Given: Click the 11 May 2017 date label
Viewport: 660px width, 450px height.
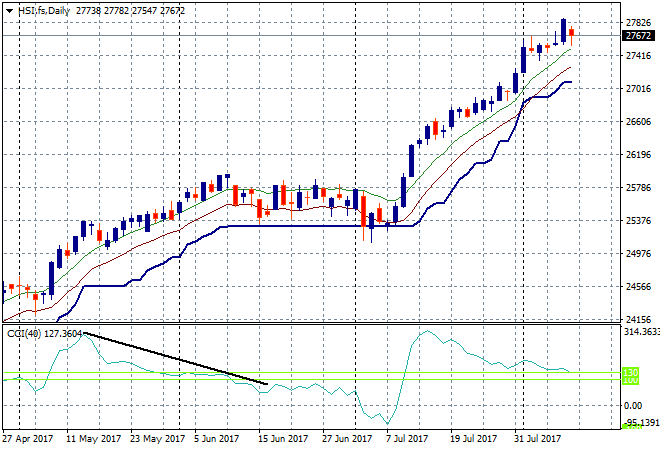Looking at the screenshot, I should pos(93,439).
